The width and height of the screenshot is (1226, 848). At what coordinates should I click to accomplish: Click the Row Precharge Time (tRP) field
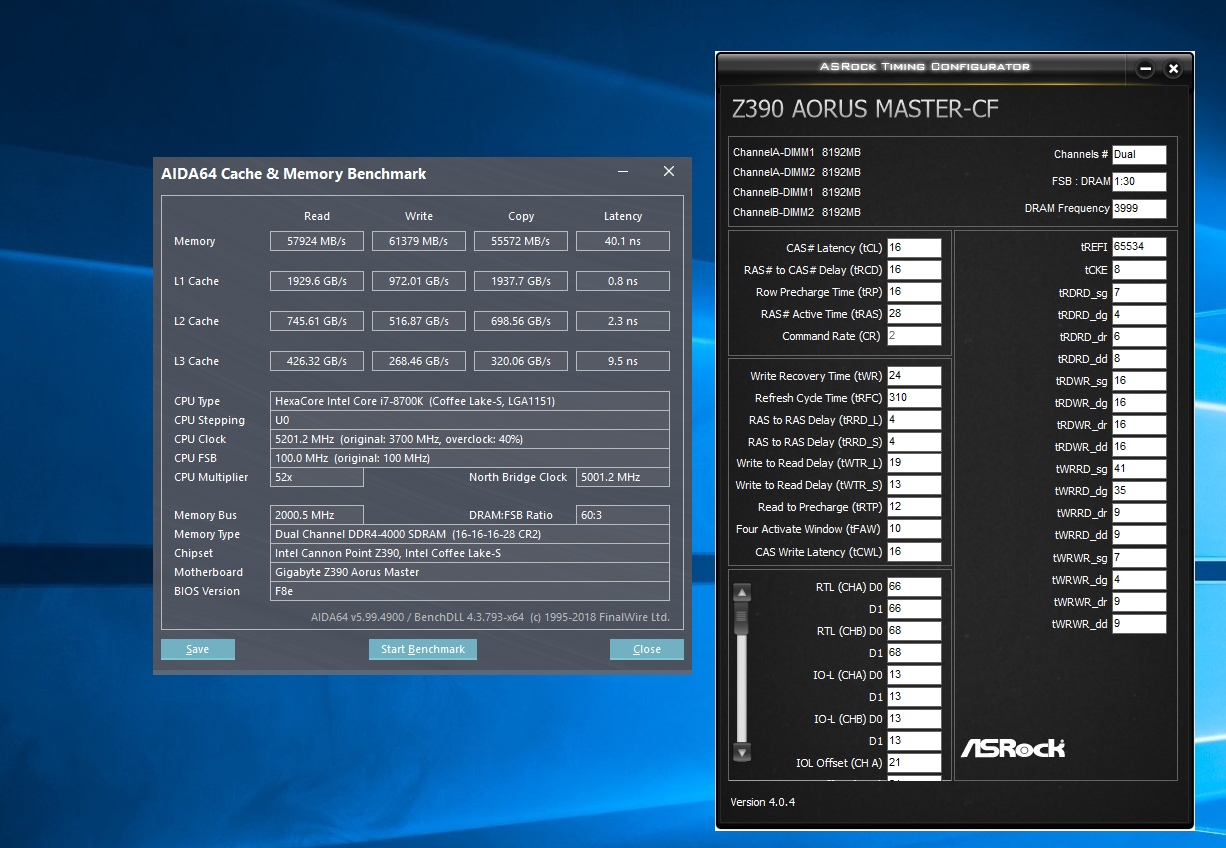pyautogui.click(x=914, y=292)
